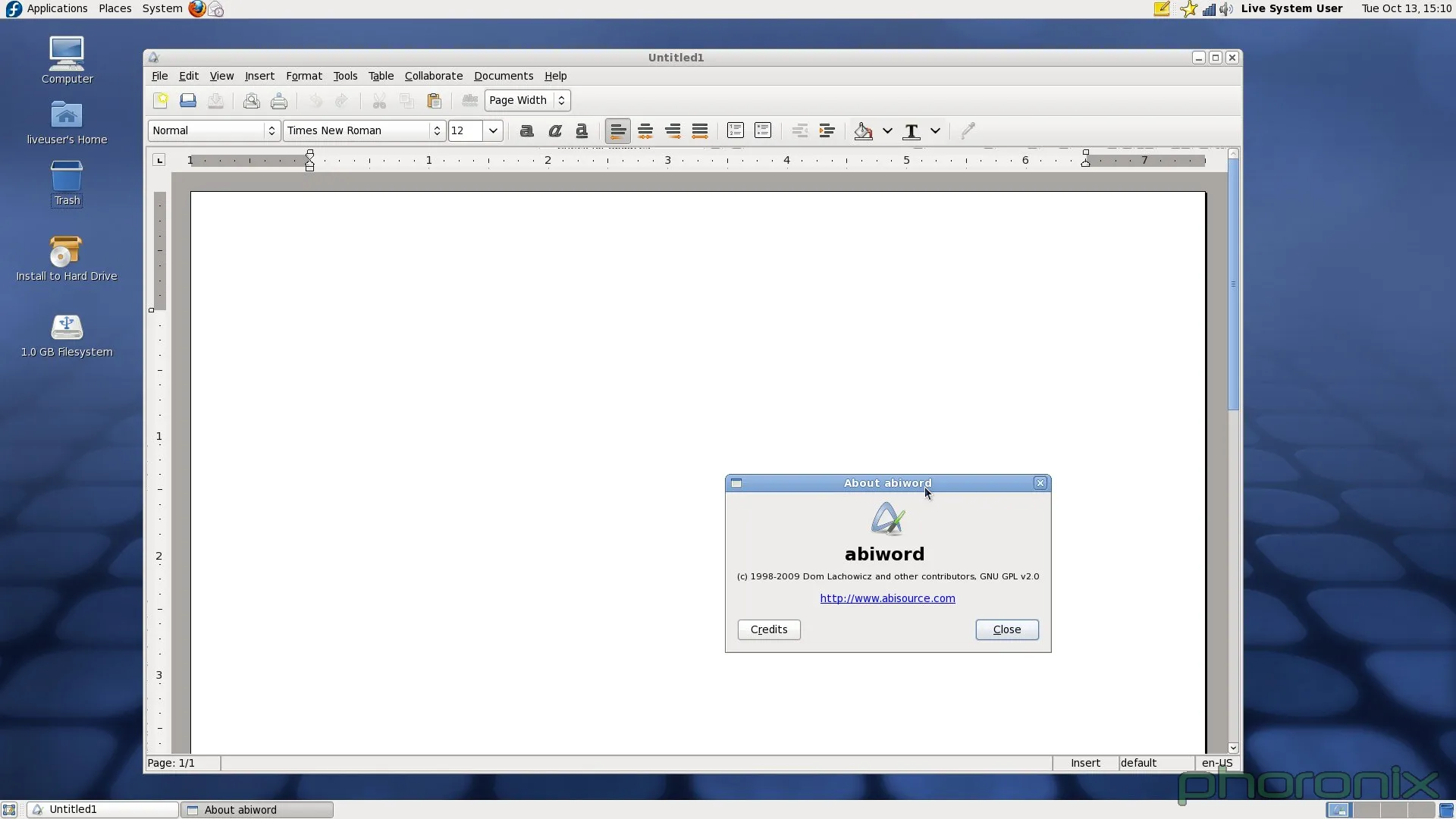Open the Page Width zoom dropdown
Image resolution: width=1456 pixels, height=819 pixels.
pyautogui.click(x=528, y=100)
